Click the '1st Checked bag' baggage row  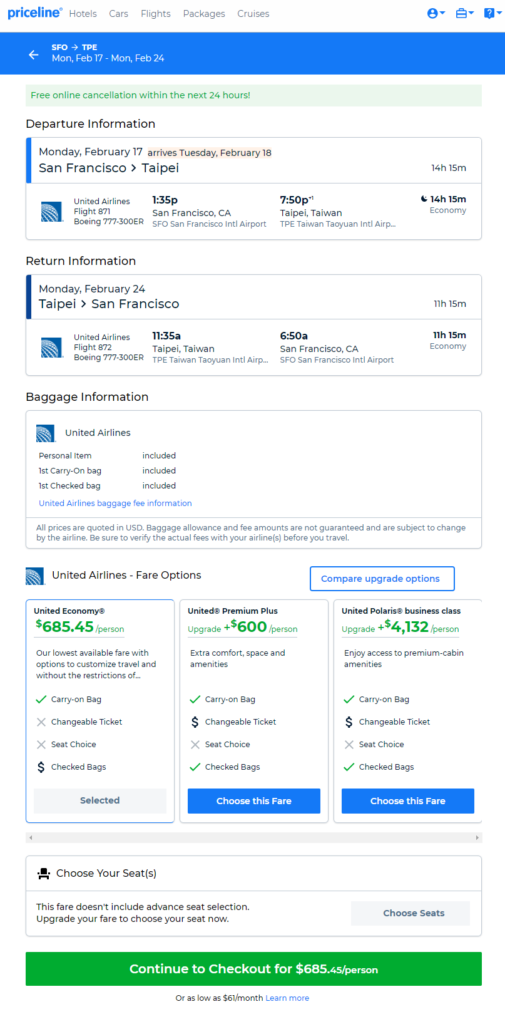tap(107, 486)
